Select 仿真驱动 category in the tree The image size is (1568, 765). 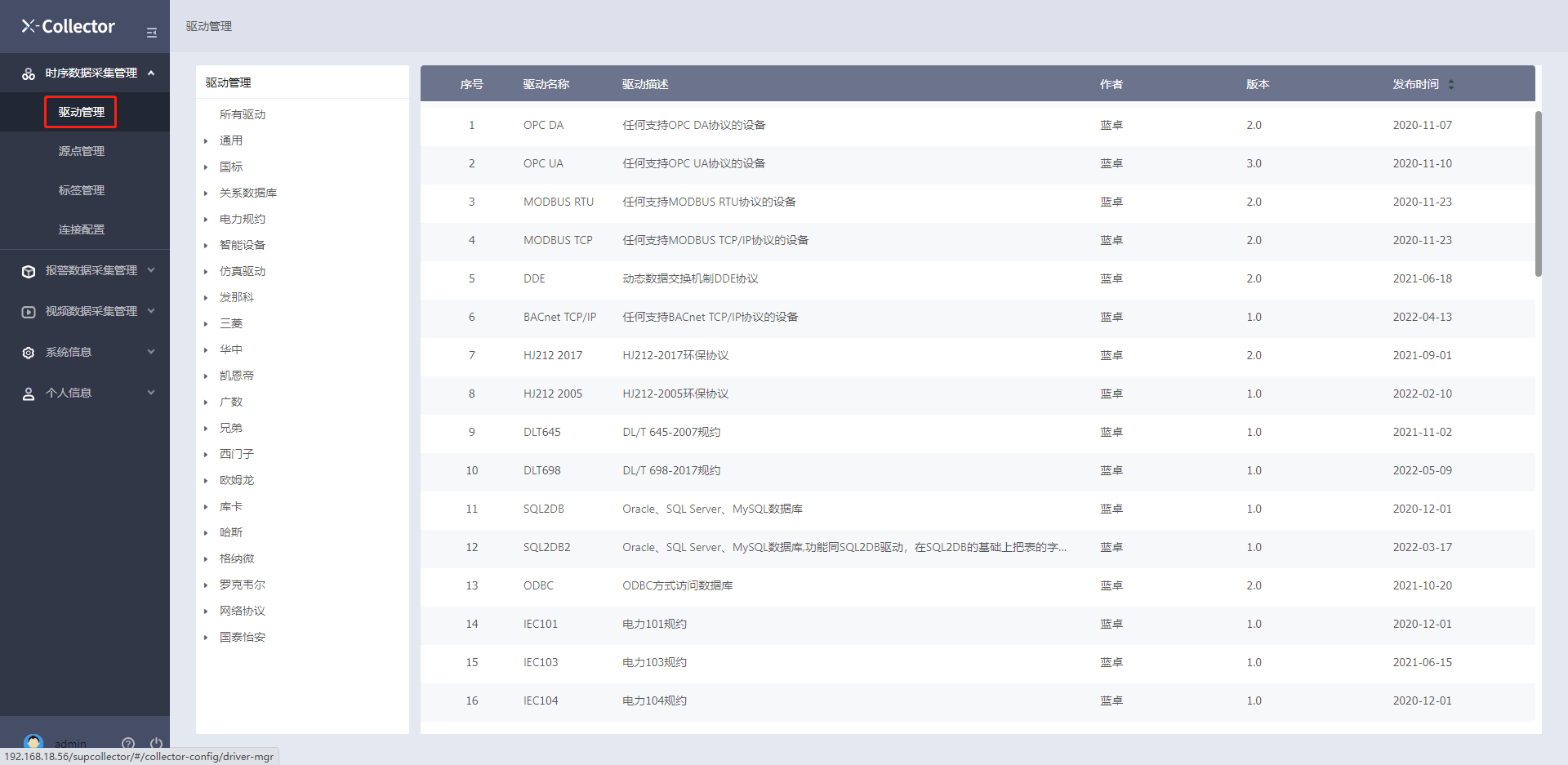243,271
